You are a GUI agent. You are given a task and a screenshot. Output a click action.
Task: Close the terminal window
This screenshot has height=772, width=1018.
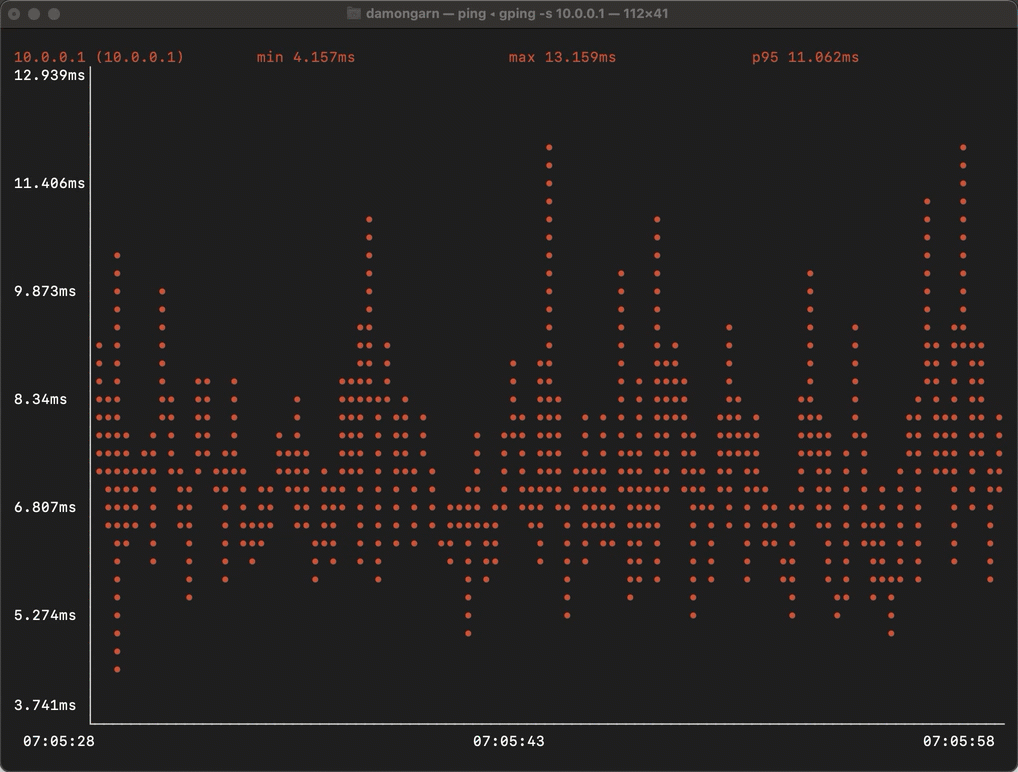(14, 14)
